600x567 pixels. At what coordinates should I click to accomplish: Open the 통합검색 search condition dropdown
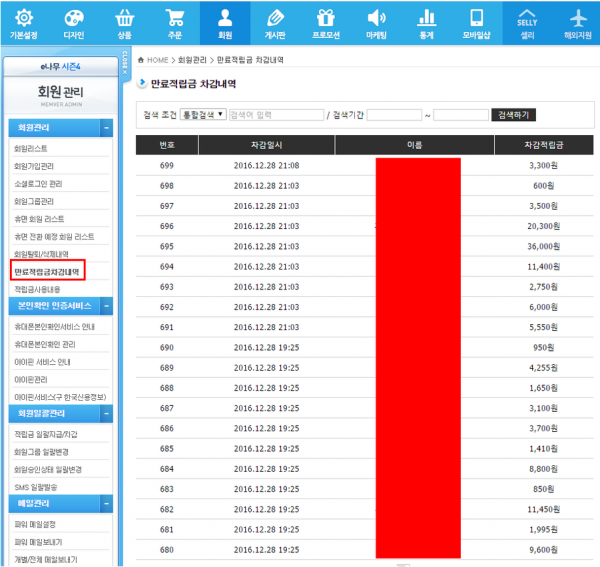coord(203,115)
